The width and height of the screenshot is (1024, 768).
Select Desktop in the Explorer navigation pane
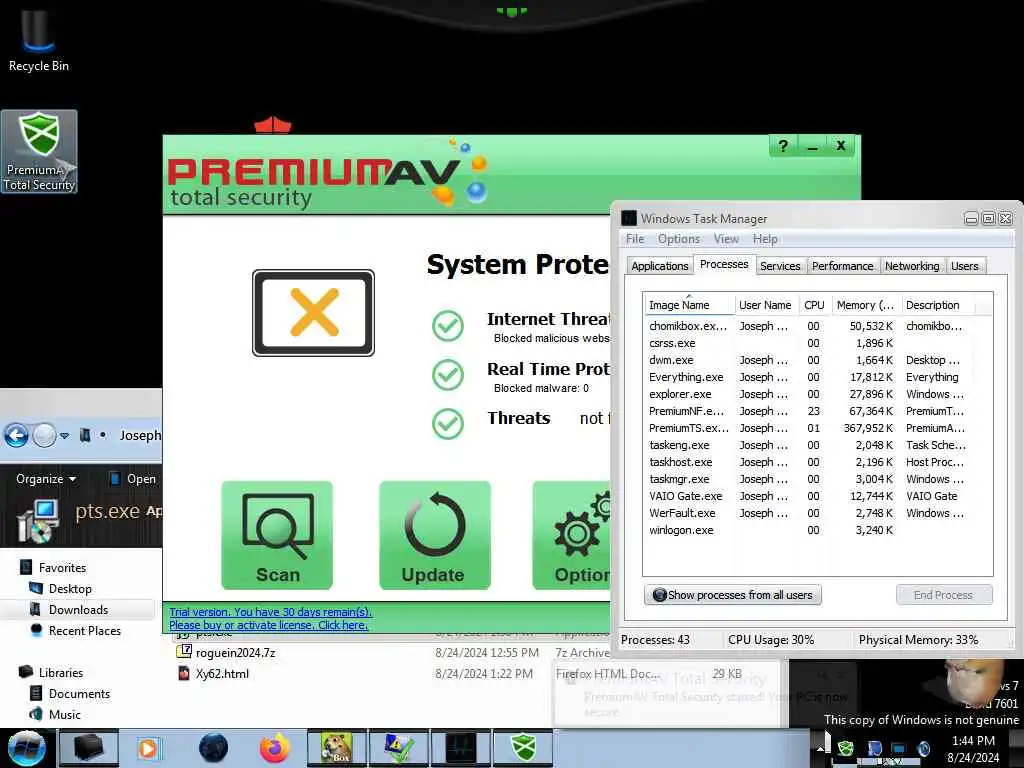[x=70, y=588]
